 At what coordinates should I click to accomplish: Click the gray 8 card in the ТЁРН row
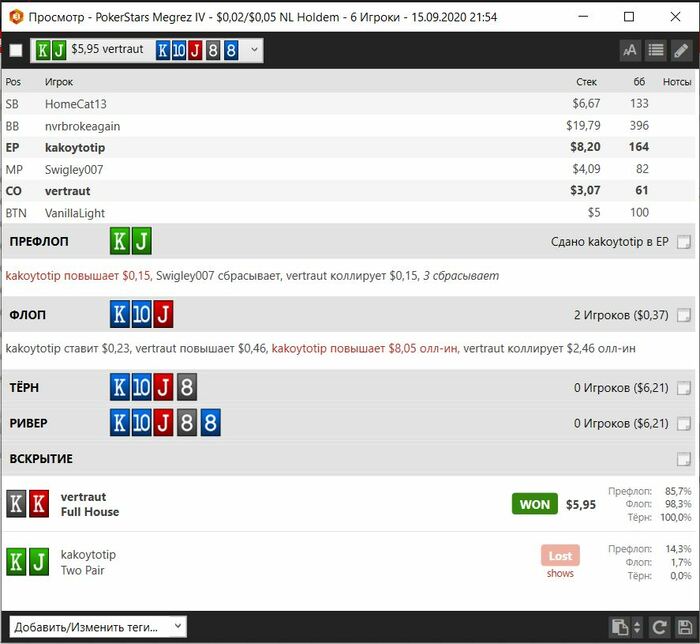point(187,387)
